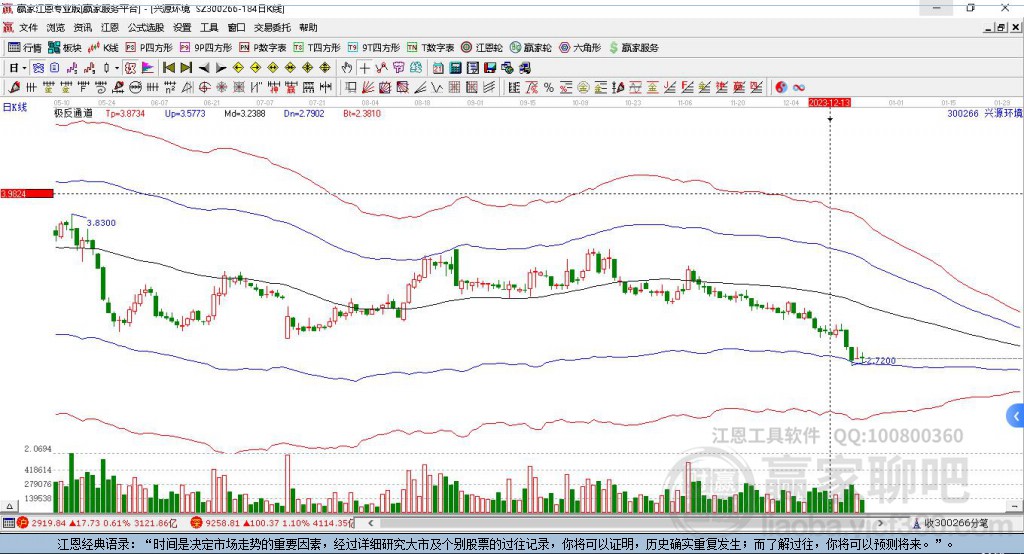This screenshot has height=554, width=1024.
Task: Click the 行情 market quotes button
Action: coord(25,48)
